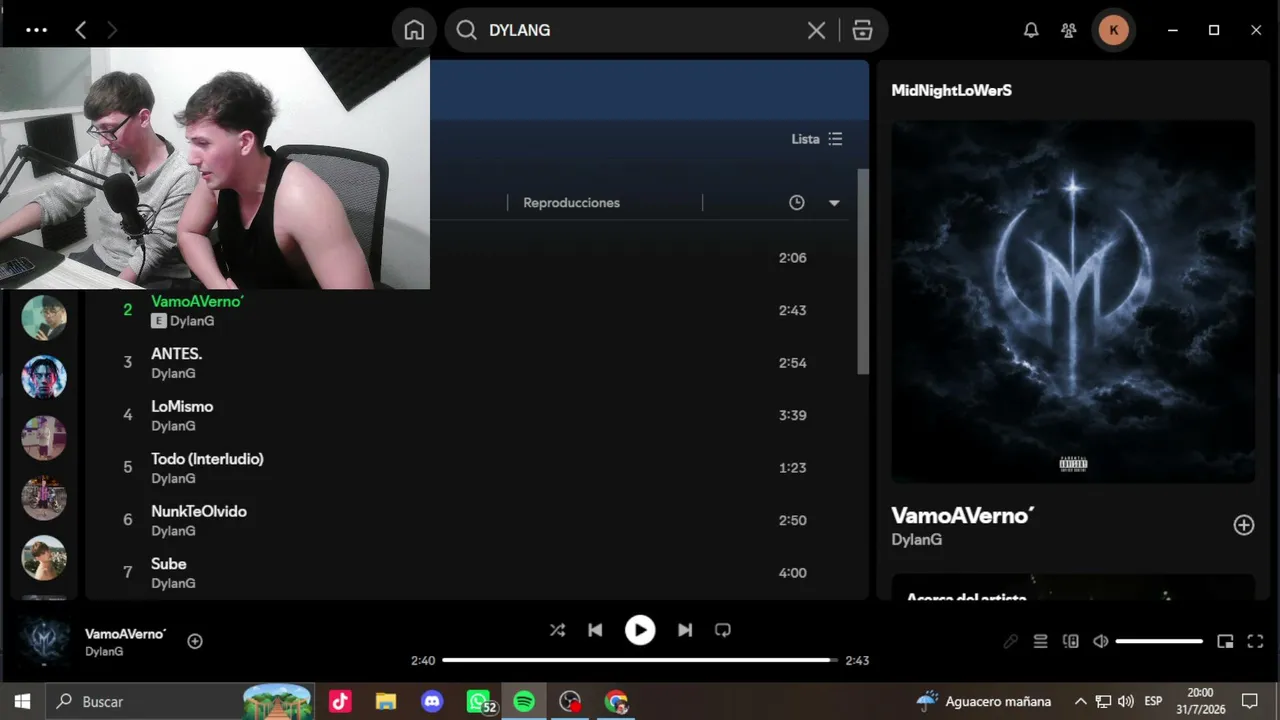Open DylanG artist link under Sube
1280x720 pixels.
point(173,583)
